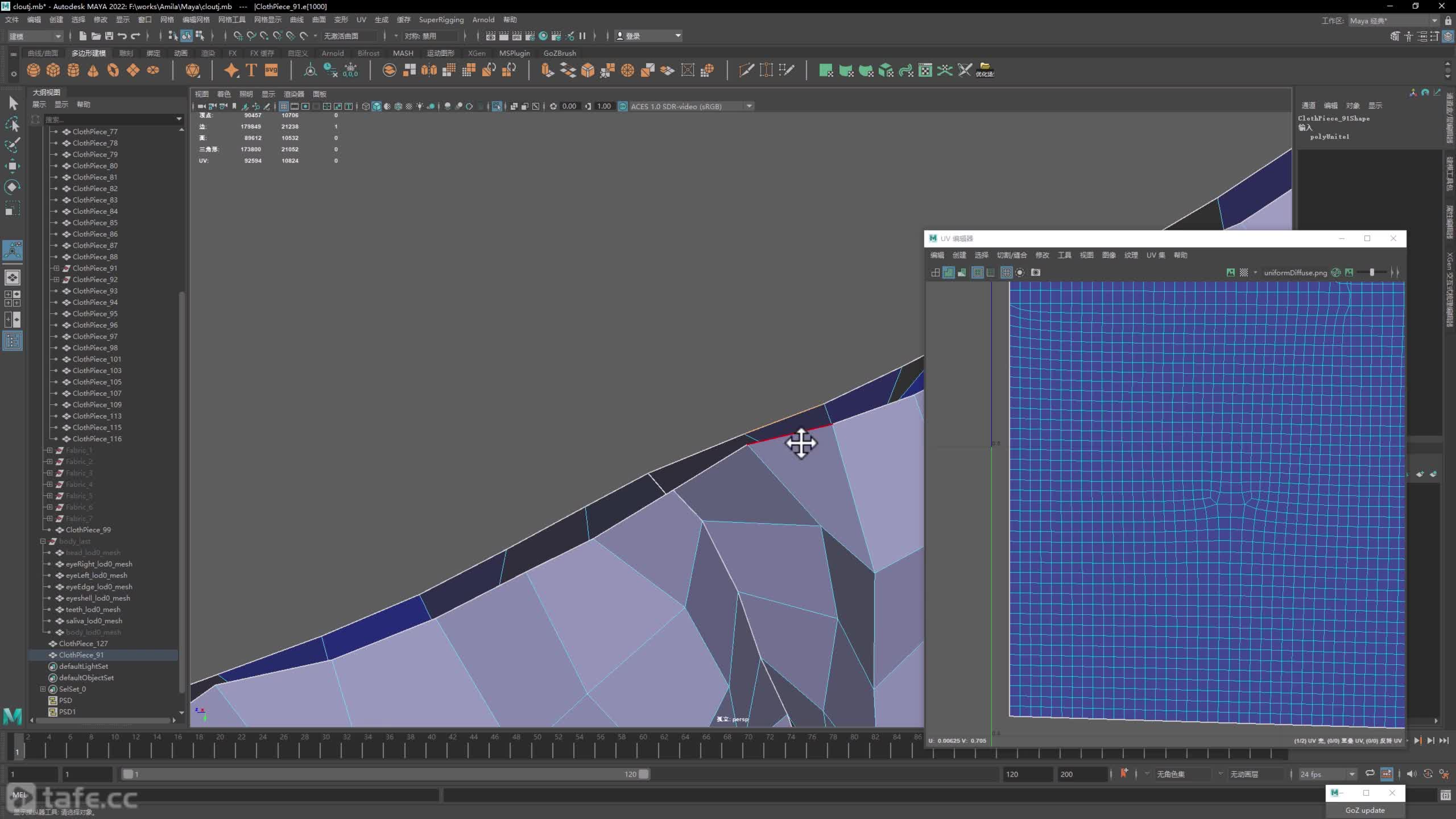Expand the ClothPiece_91 group node
Screen dimensions: 1456x819
click(x=56, y=268)
